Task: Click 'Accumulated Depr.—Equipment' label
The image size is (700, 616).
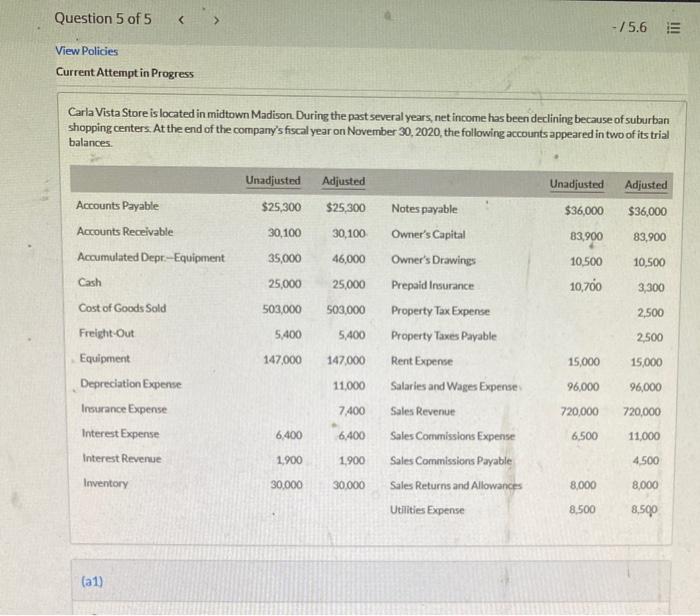Action: pos(151,258)
